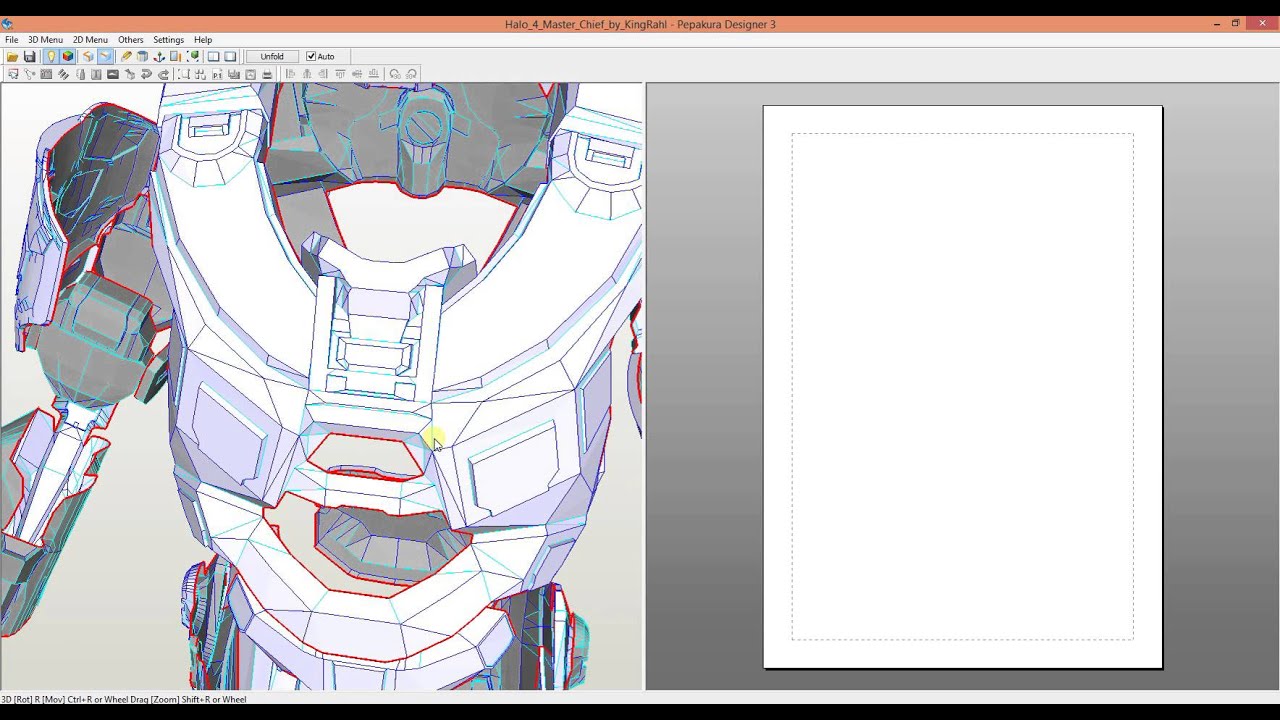Click the P.1 page number icon

click(217, 74)
